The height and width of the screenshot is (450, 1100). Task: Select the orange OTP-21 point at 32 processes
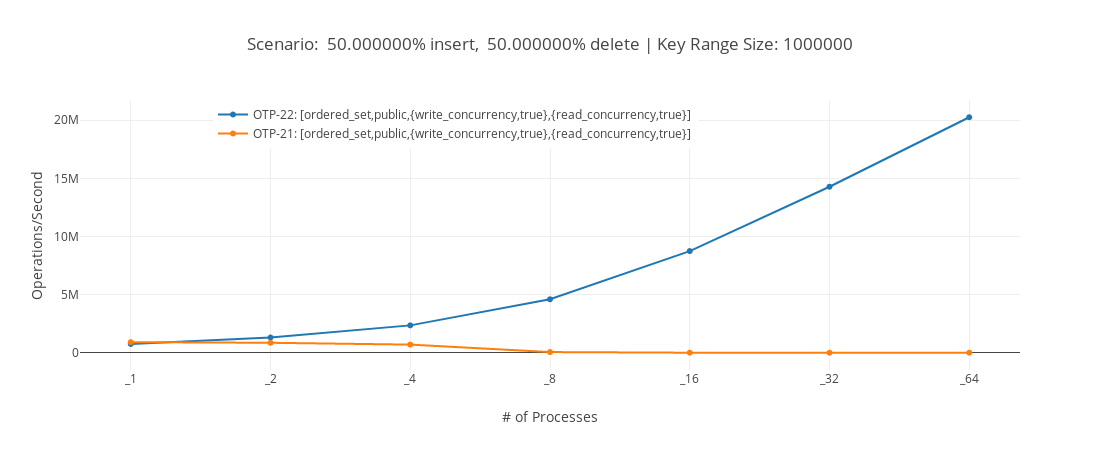pos(829,353)
